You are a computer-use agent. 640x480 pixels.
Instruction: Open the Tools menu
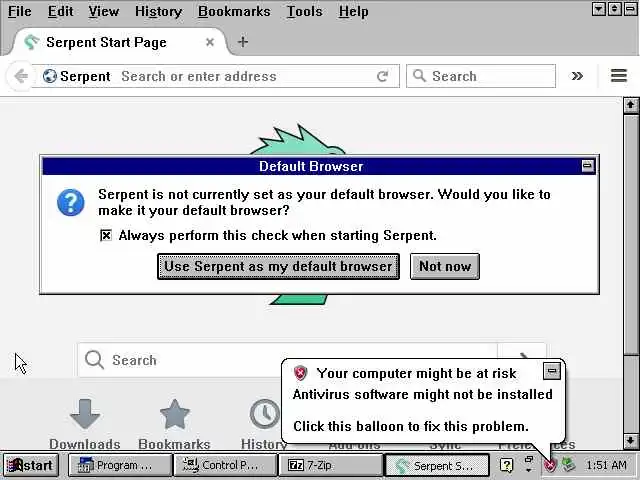tap(304, 11)
